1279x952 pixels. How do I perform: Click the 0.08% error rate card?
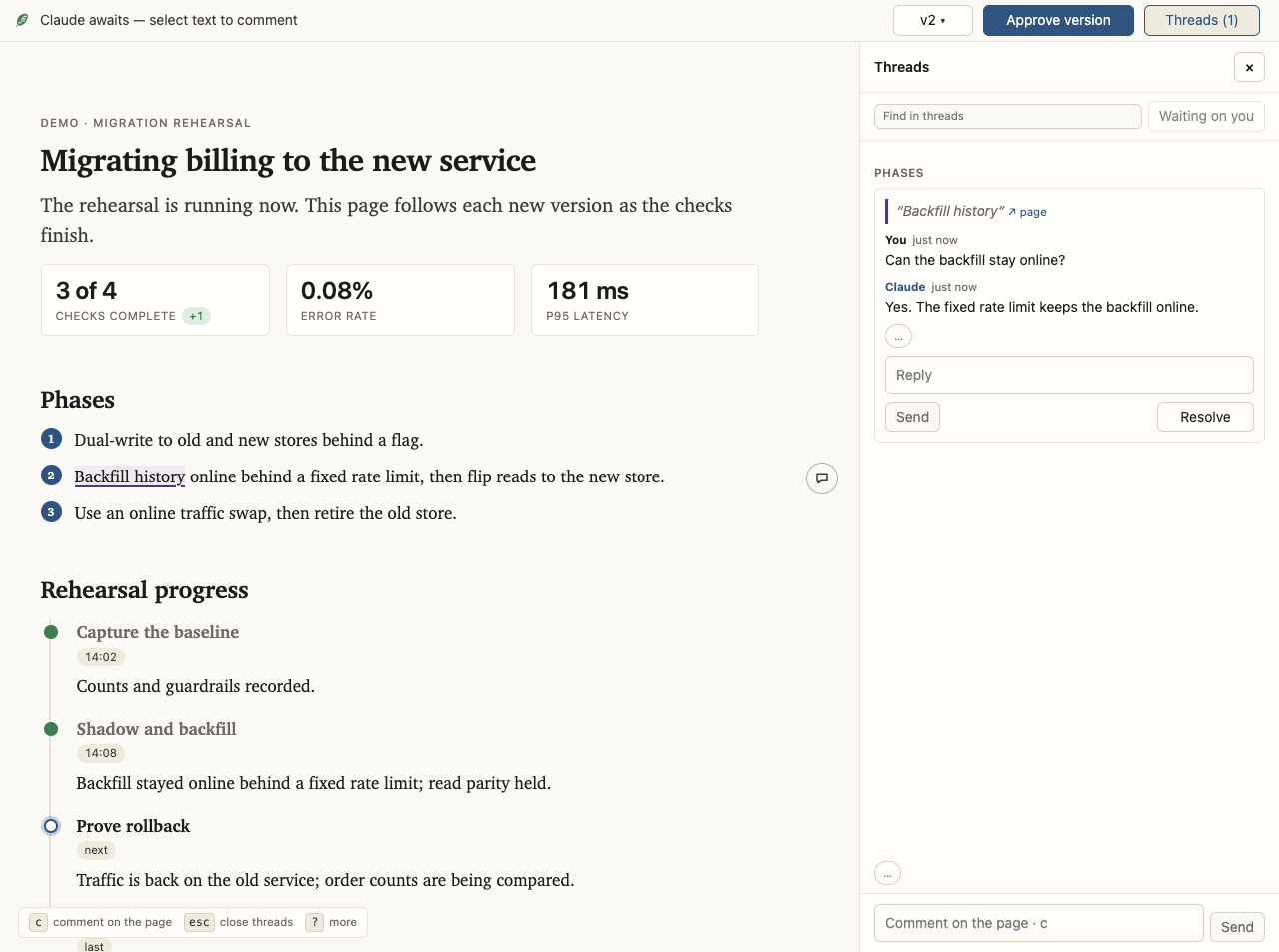coord(400,300)
